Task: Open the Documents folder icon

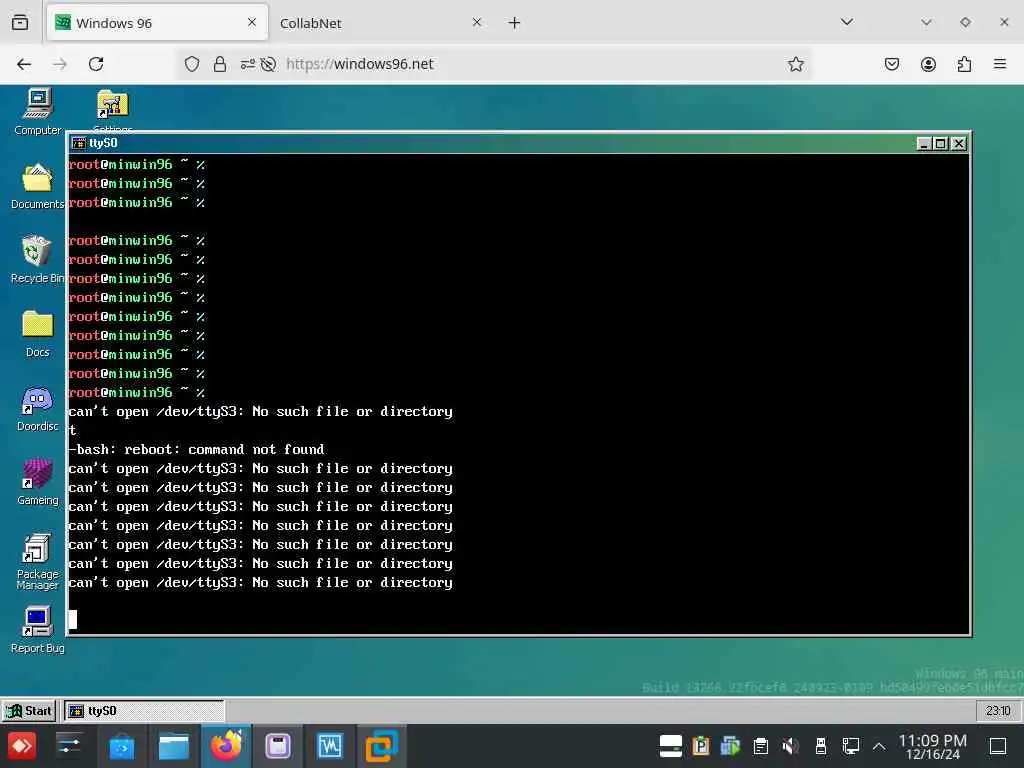Action: [x=37, y=186]
